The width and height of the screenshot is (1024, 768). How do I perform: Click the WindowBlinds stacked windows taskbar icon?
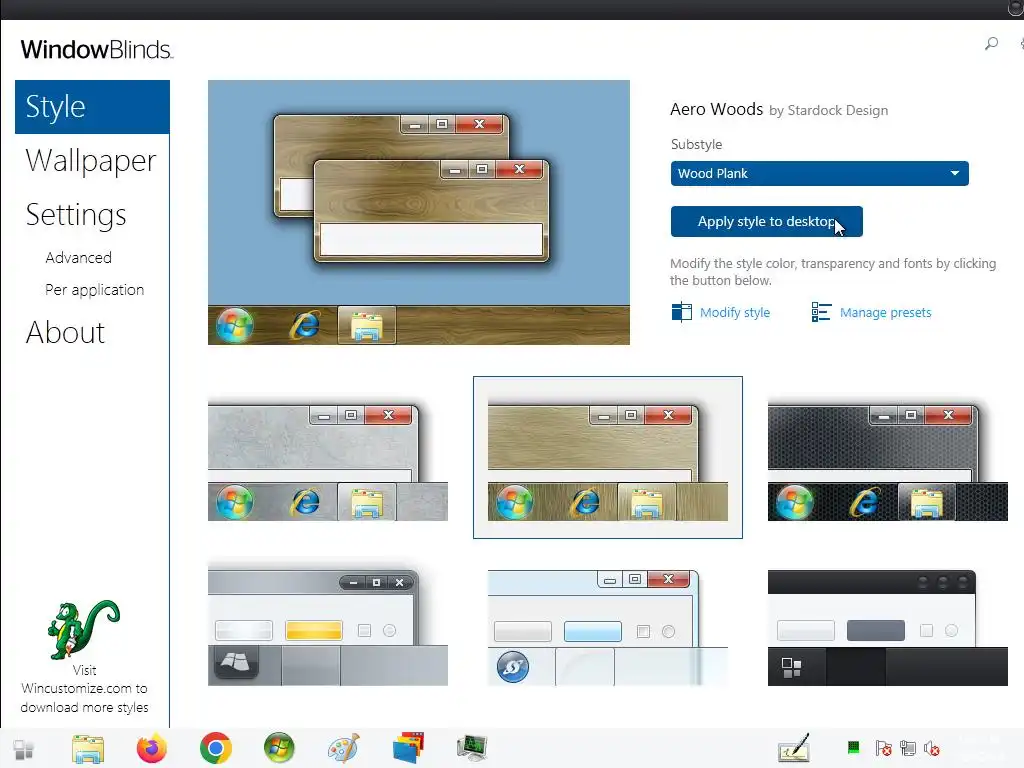pos(408,748)
